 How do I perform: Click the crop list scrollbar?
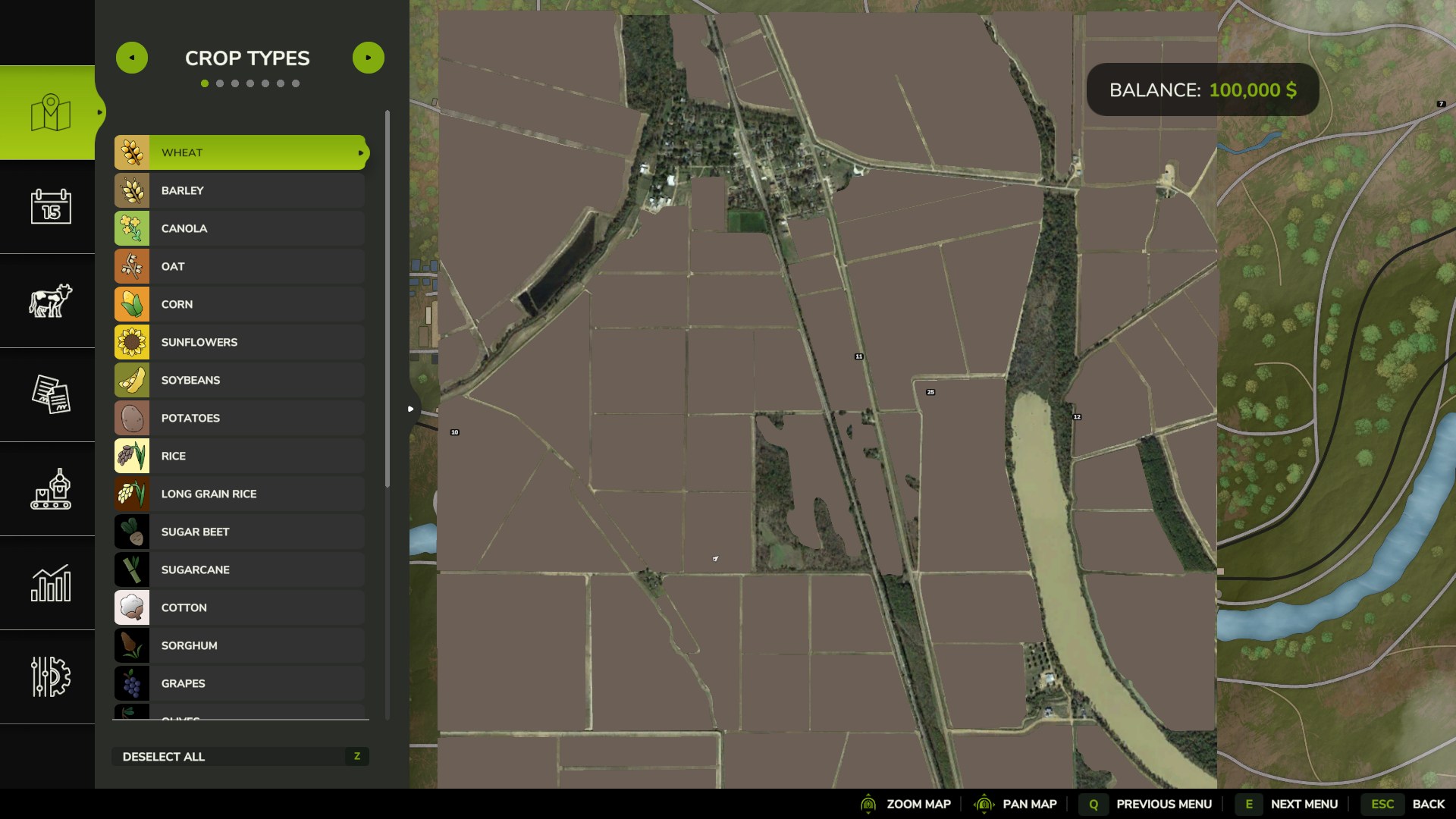point(388,300)
